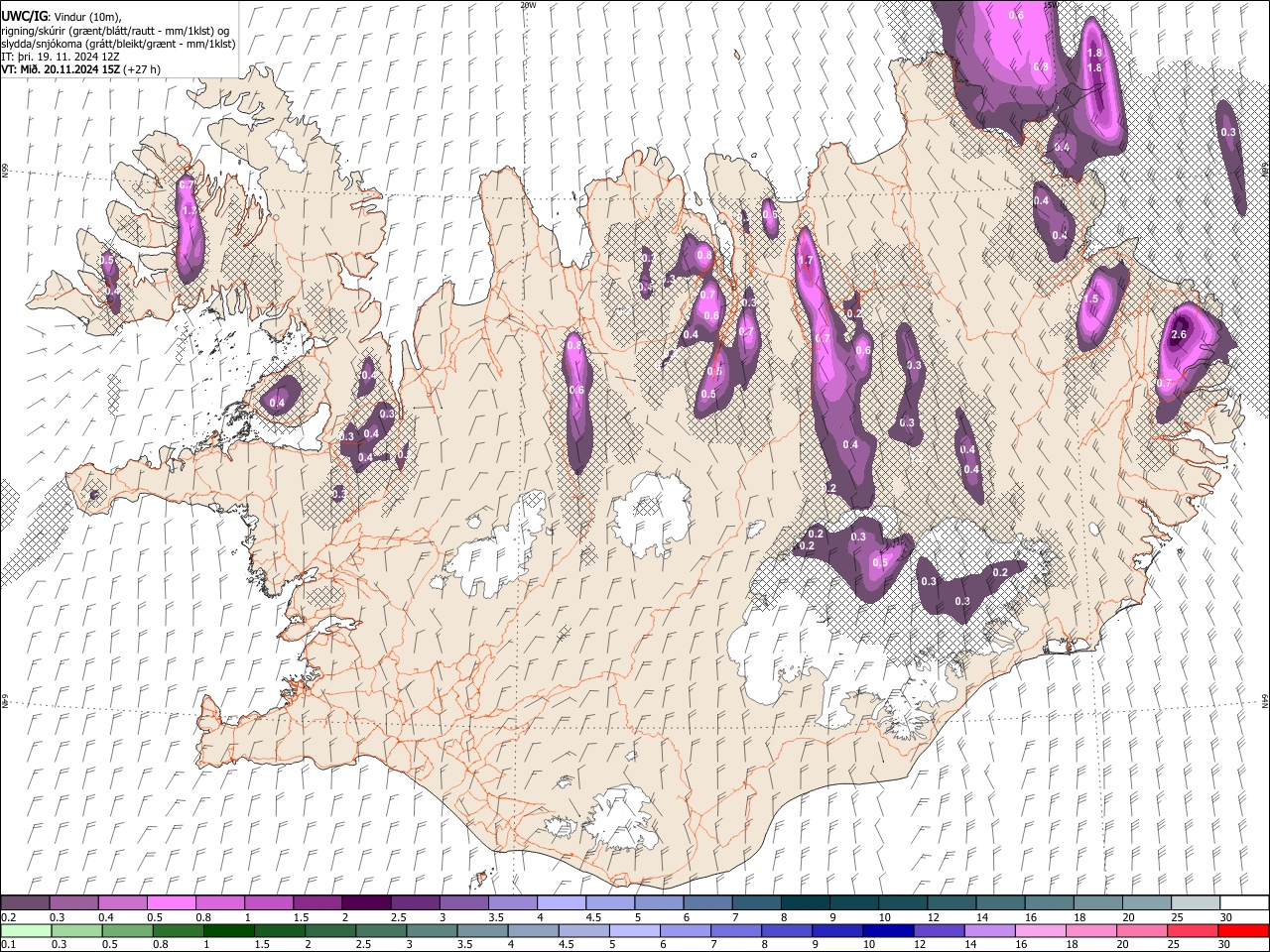
Task: Click the 1.3 value in the Westfjords
Action: pos(189,211)
